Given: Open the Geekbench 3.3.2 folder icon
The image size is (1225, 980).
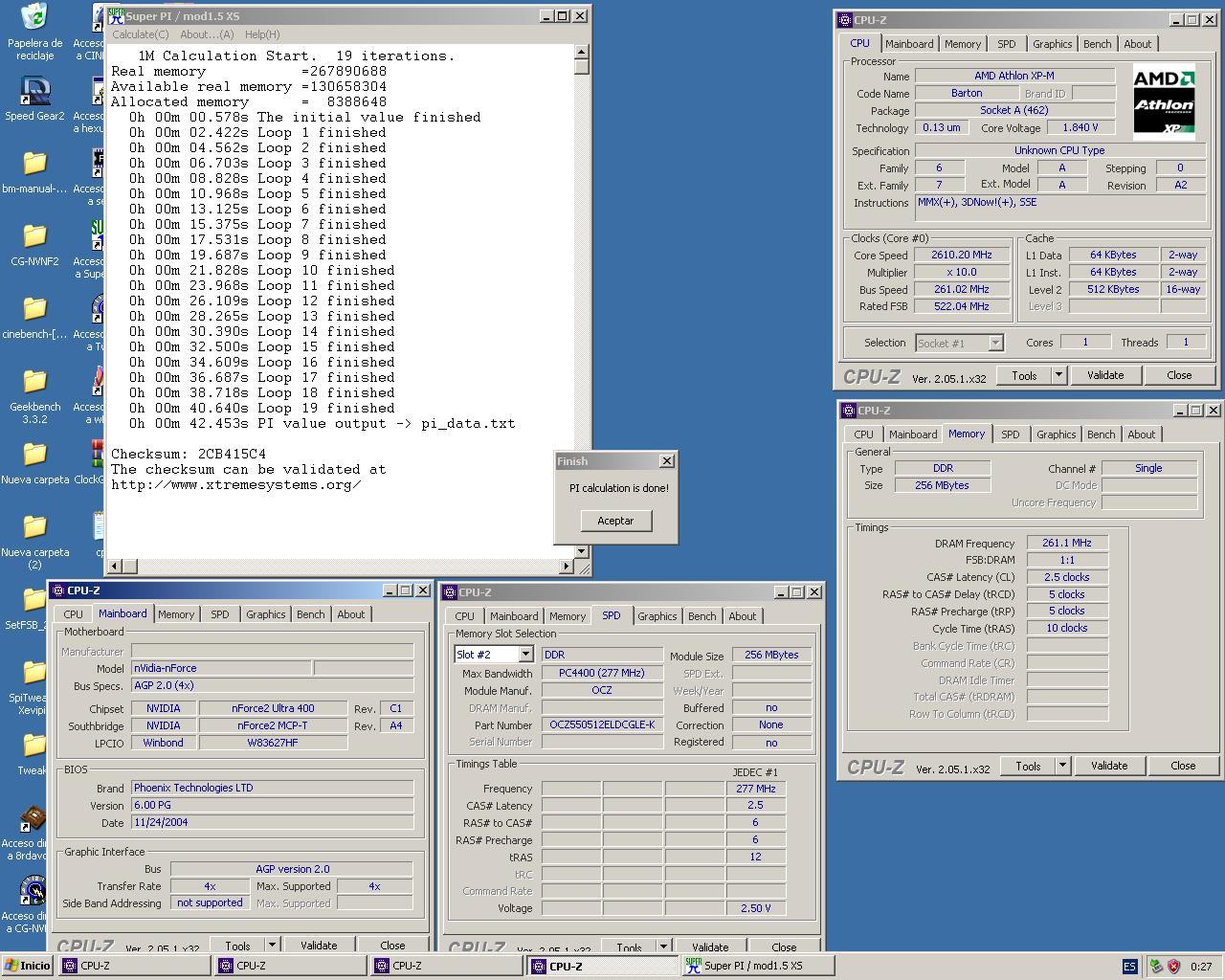Looking at the screenshot, I should [34, 382].
